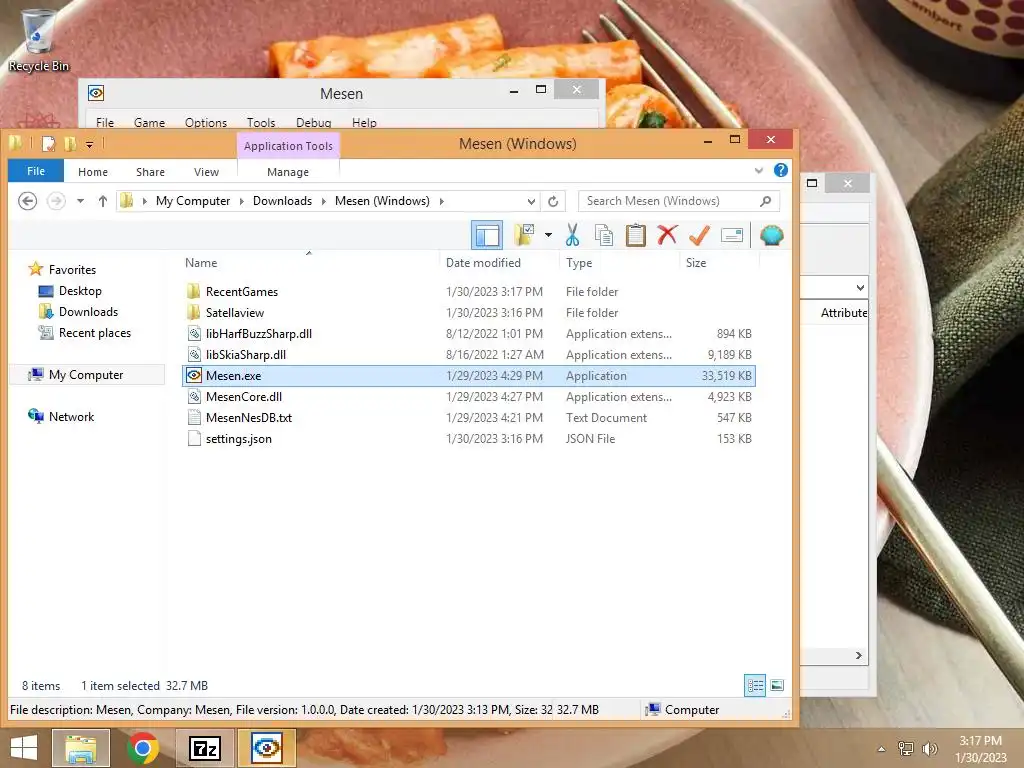
Task: Switch to Details view in status bar
Action: point(755,685)
